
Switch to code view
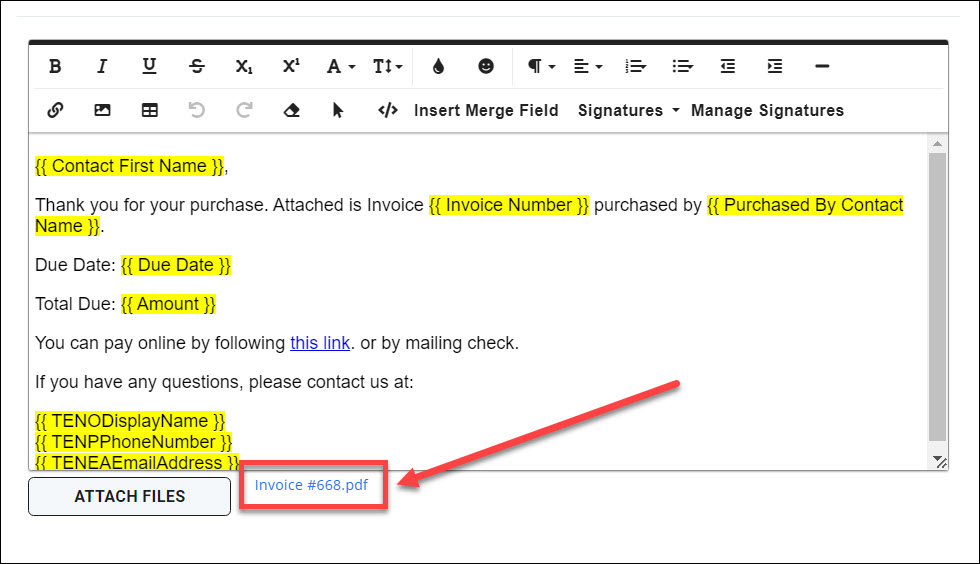pyautogui.click(x=388, y=111)
